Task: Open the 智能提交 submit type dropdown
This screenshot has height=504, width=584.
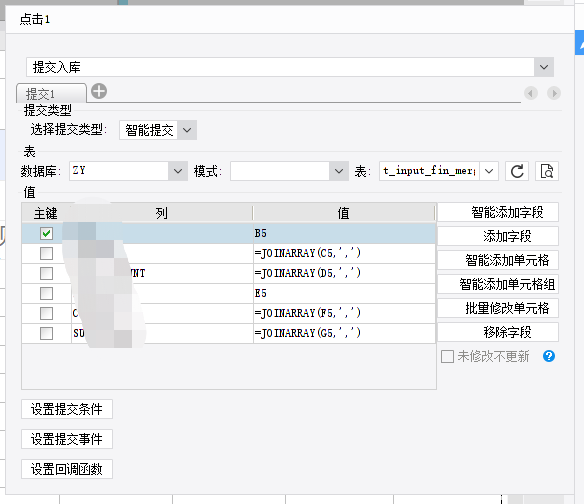Action: [187, 130]
